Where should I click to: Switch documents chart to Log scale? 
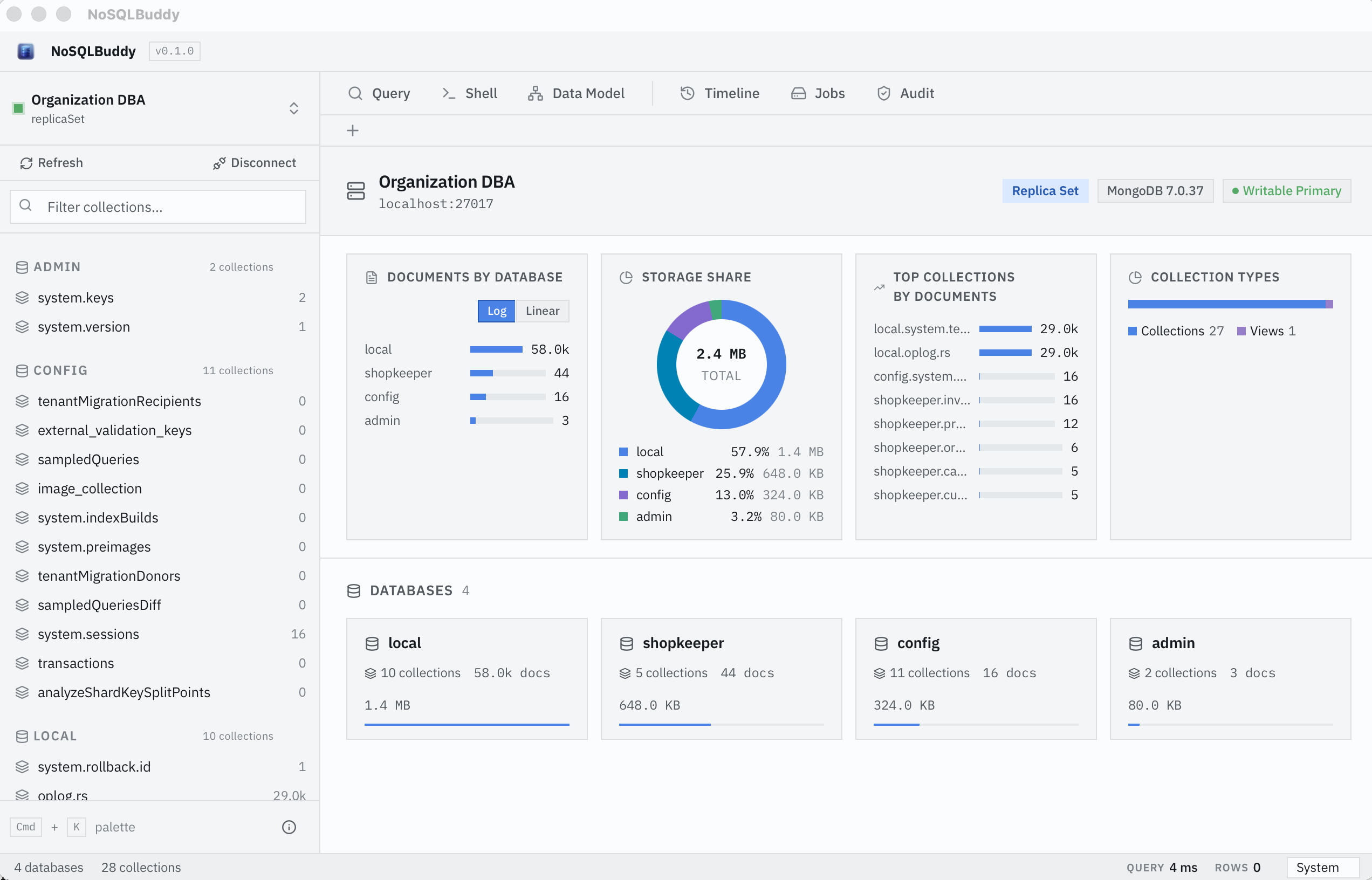pyautogui.click(x=497, y=311)
